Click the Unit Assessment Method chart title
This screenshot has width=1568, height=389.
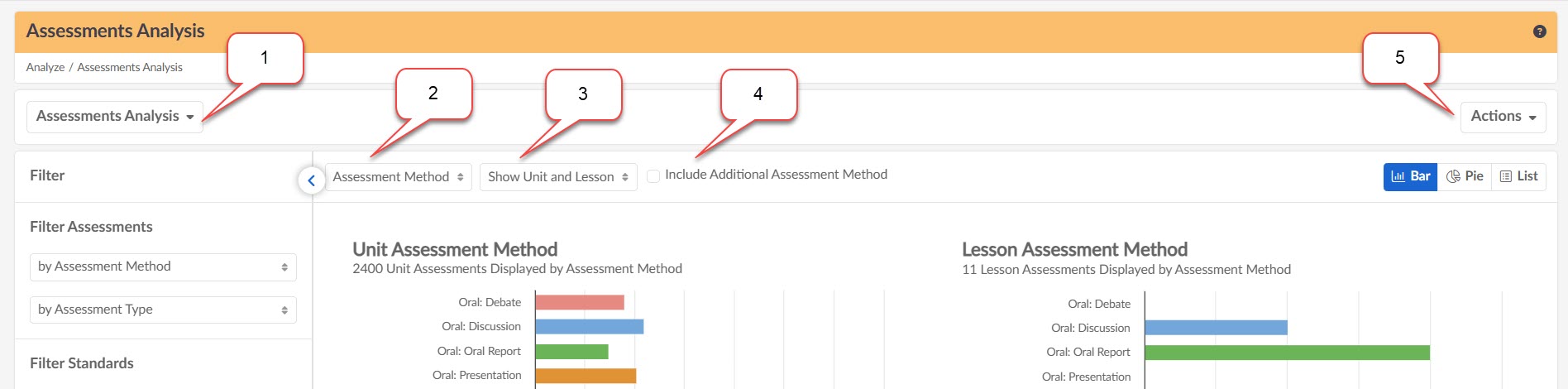[455, 249]
